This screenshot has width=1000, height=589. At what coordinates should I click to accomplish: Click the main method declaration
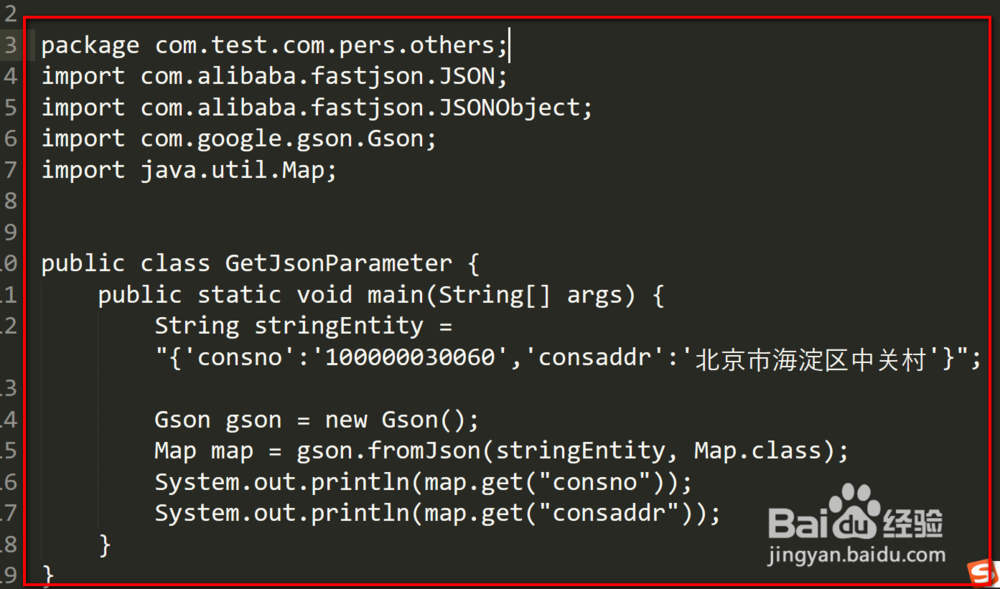click(380, 295)
